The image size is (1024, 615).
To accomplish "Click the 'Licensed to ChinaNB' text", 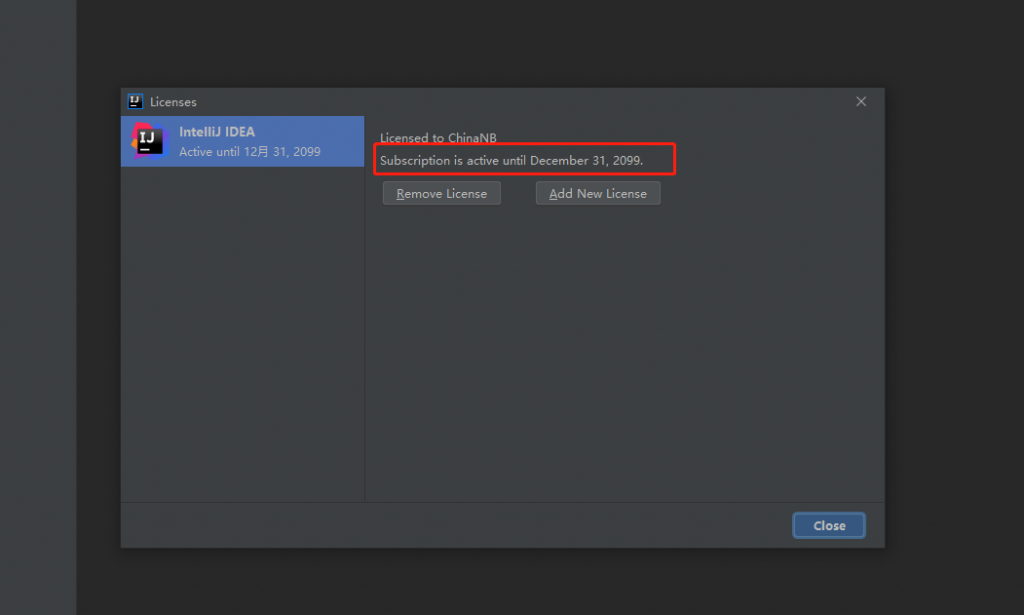I will 438,138.
